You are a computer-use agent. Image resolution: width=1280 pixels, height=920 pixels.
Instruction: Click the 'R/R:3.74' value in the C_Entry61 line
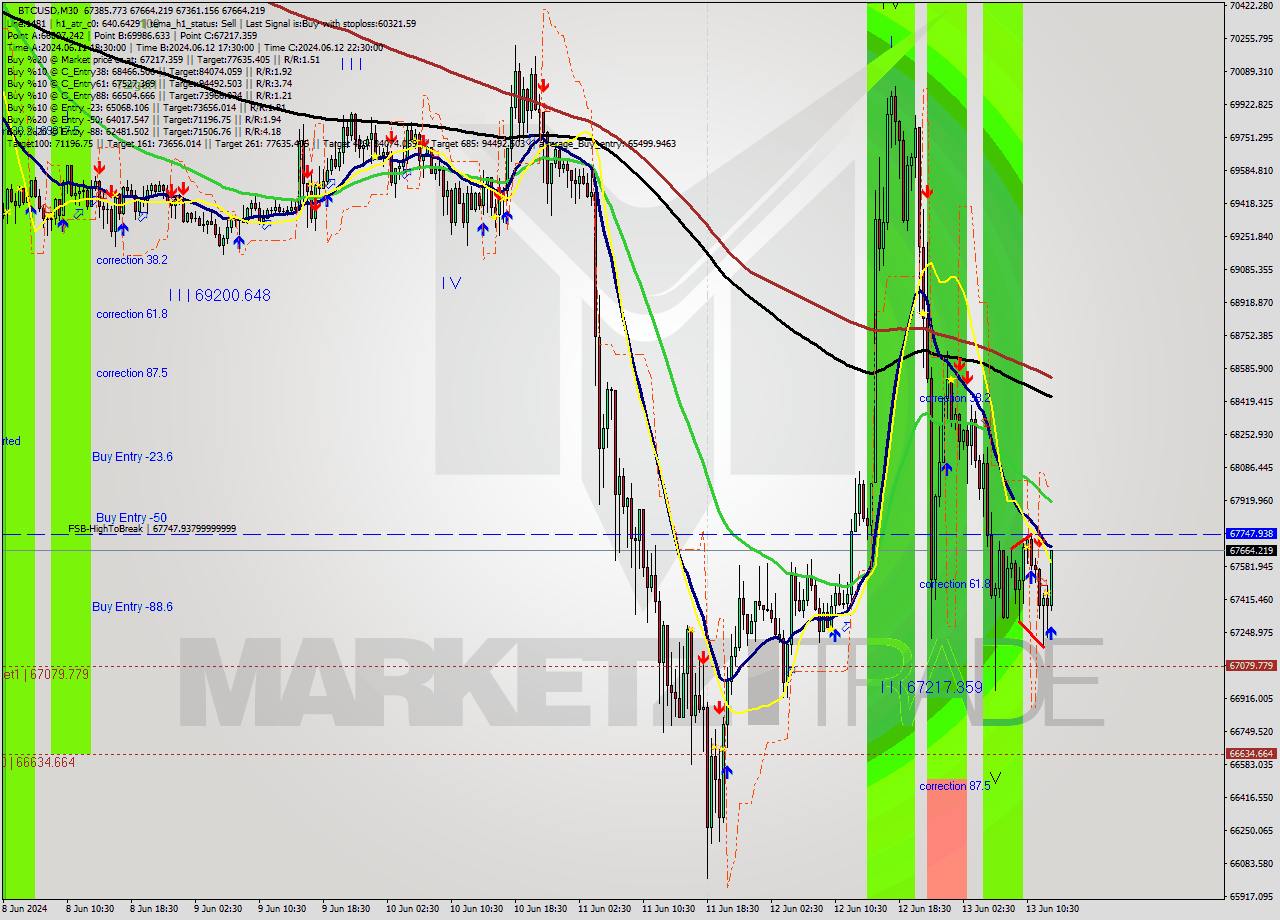click(x=272, y=83)
